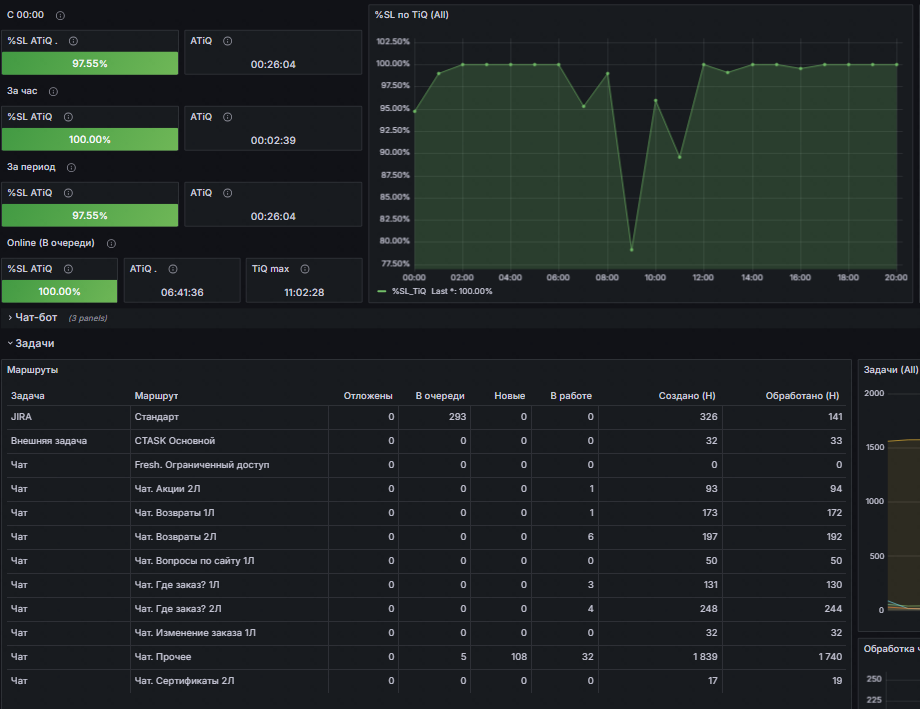Toggle %SL_TiQ series in chart legend
Viewport: 920px width, 709px height.
pos(409,291)
